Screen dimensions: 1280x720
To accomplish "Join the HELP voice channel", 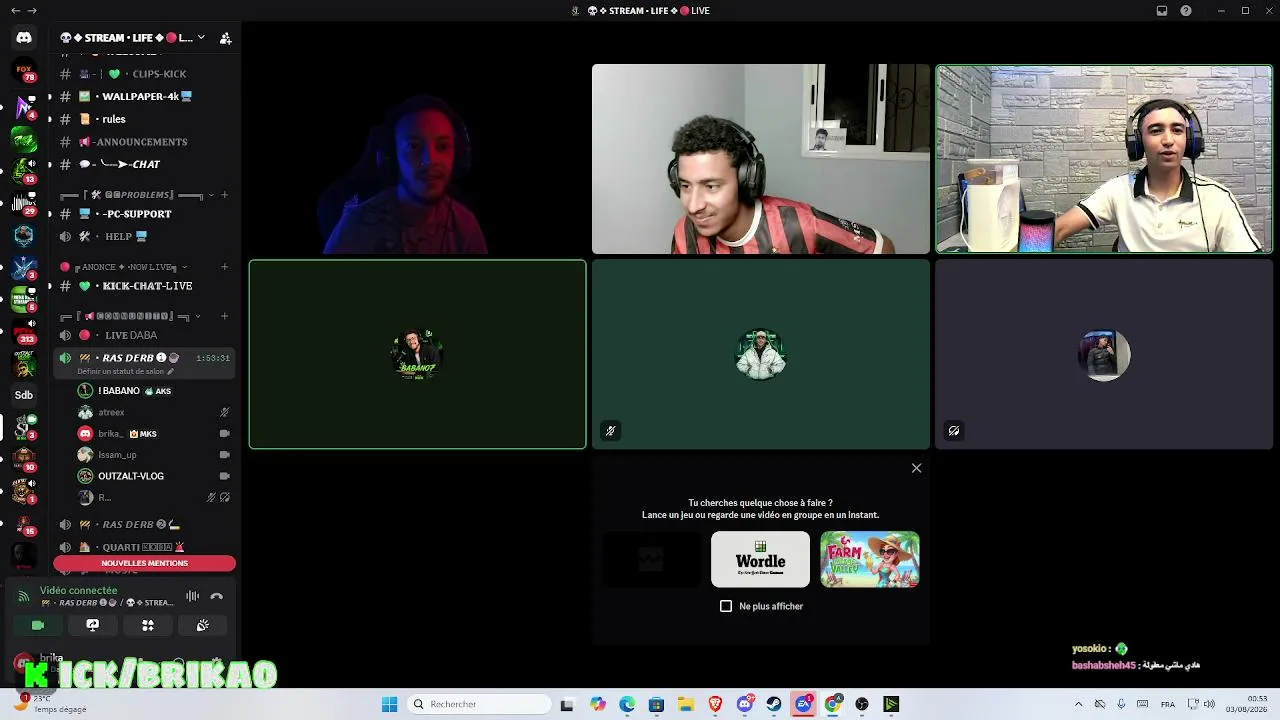I will pyautogui.click(x=144, y=236).
